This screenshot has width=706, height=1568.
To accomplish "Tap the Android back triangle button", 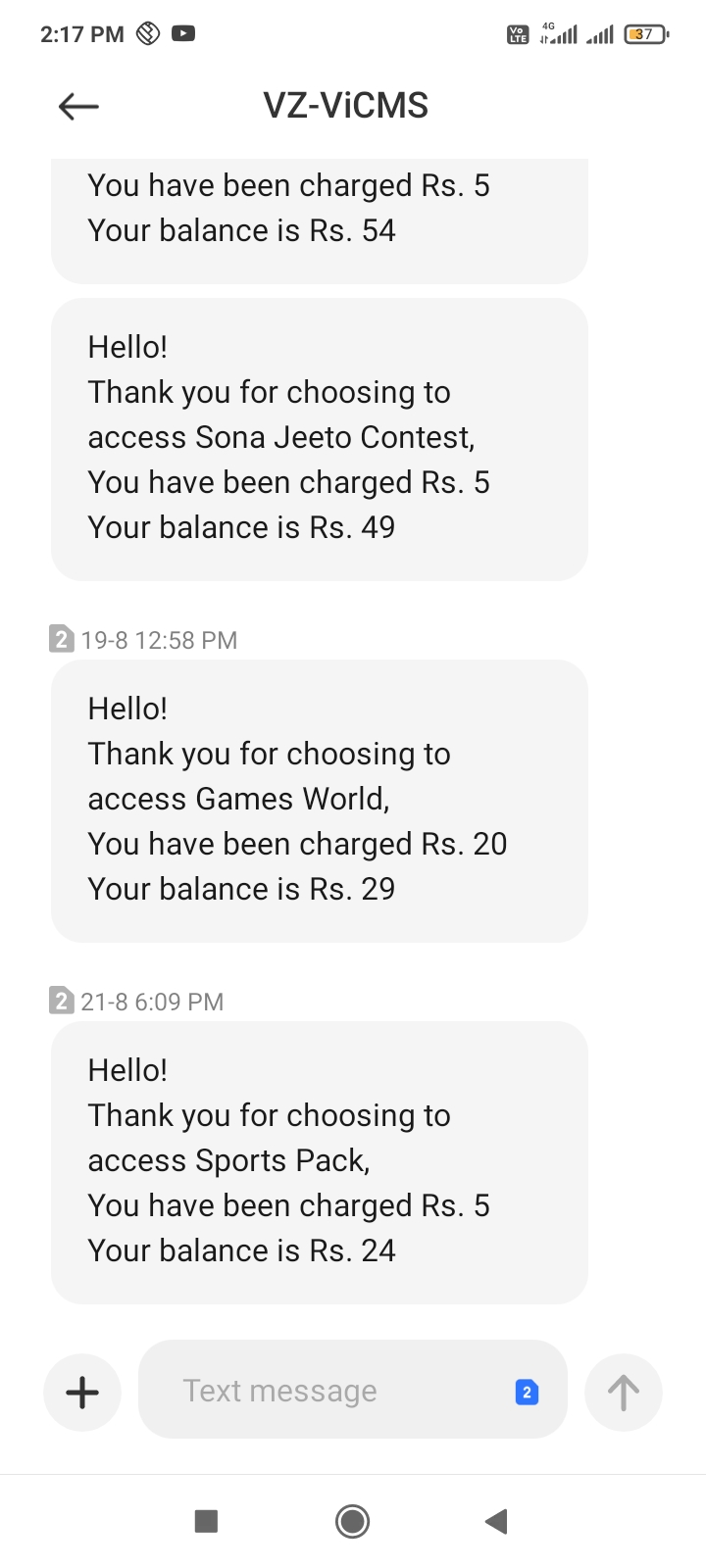I will 496,1521.
